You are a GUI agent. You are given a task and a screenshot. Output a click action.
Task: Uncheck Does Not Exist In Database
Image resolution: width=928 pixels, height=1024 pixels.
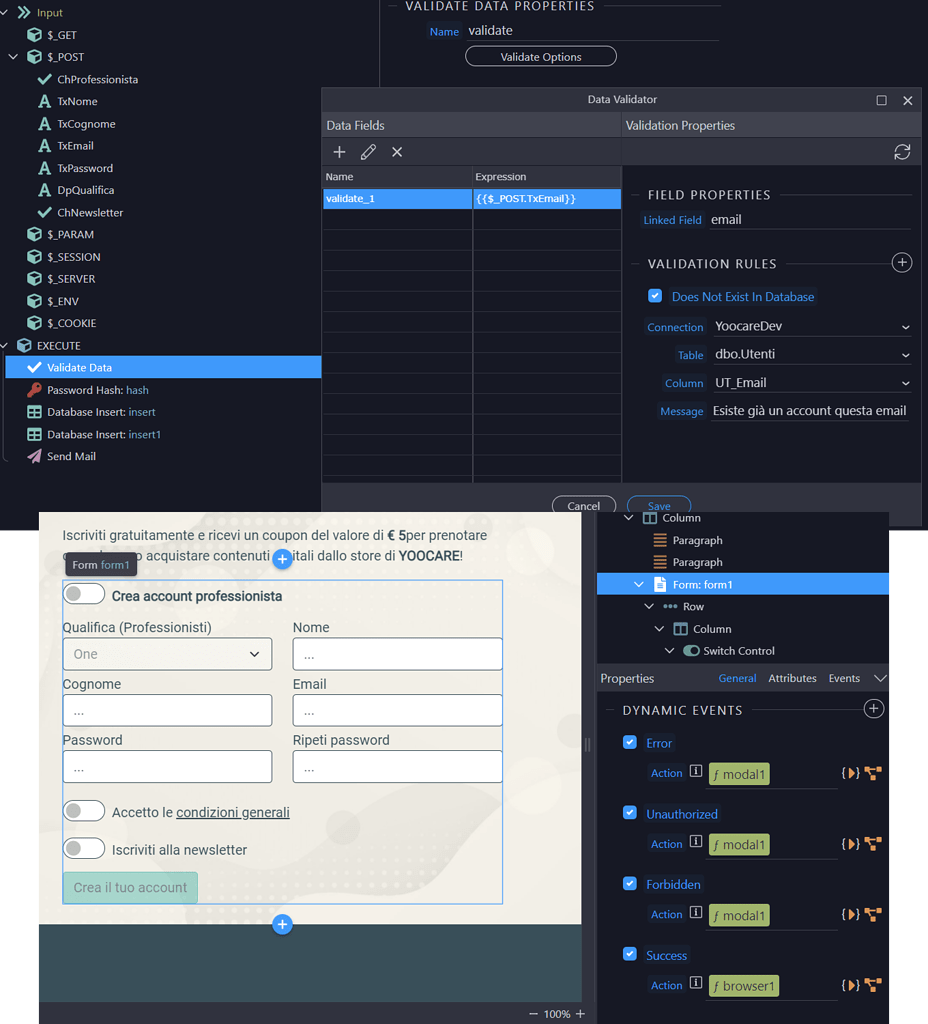click(655, 296)
